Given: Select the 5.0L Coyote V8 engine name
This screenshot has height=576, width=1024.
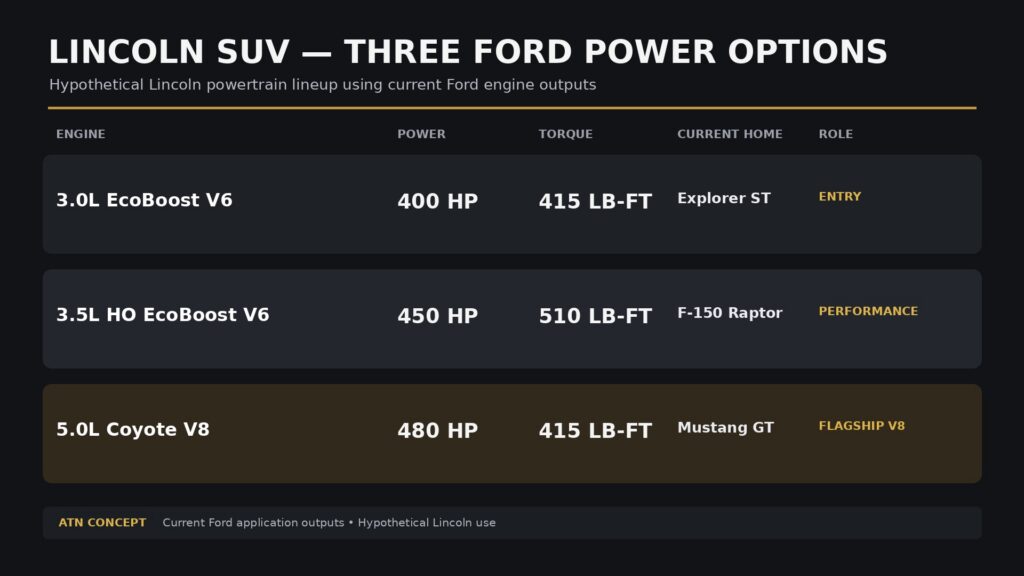Looking at the screenshot, I should [133, 429].
